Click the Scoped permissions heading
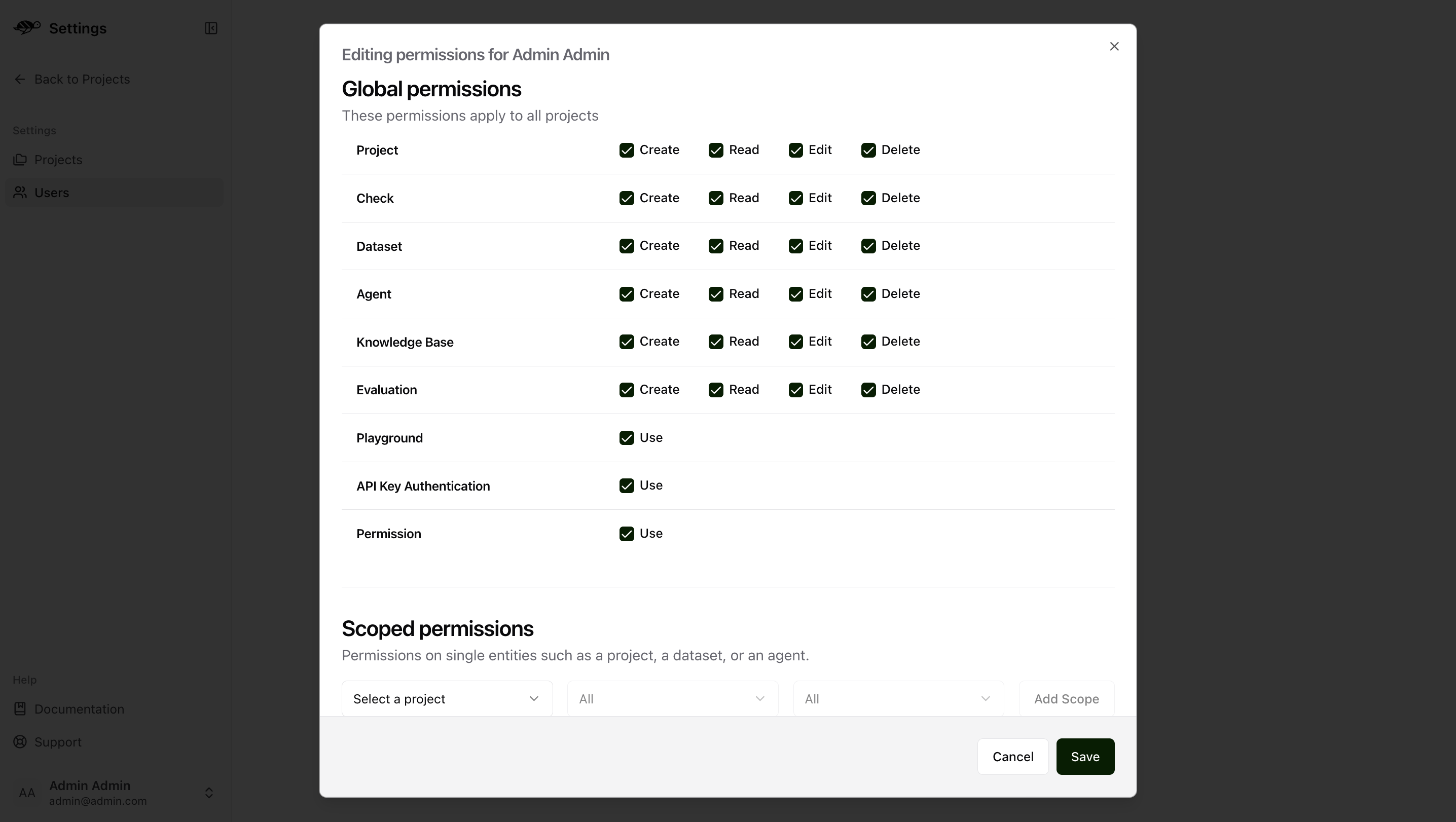 click(x=438, y=628)
